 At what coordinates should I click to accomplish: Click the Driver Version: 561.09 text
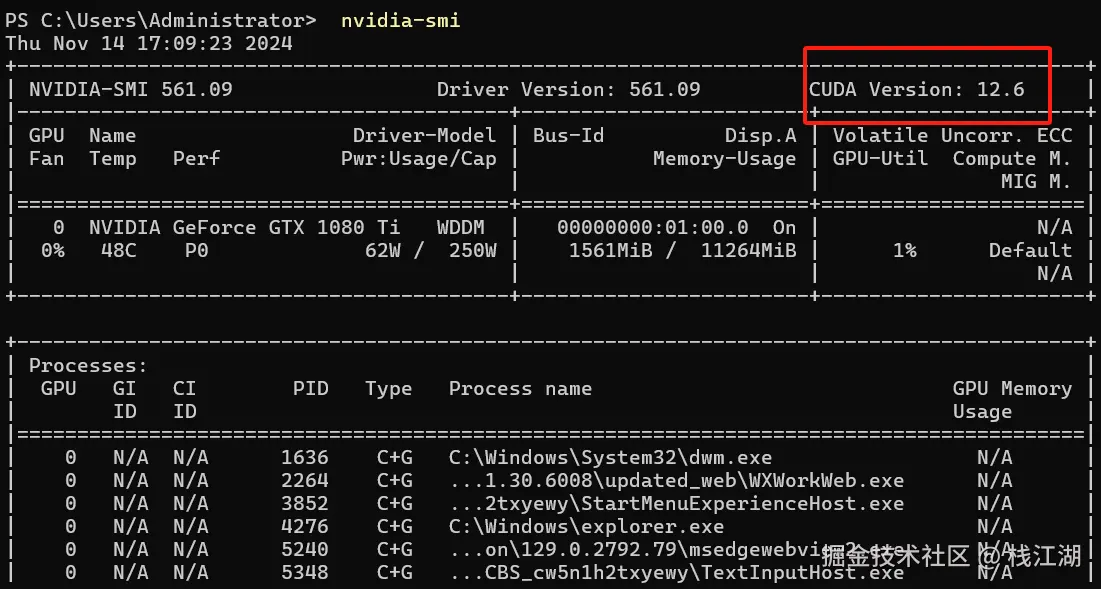pyautogui.click(x=568, y=89)
